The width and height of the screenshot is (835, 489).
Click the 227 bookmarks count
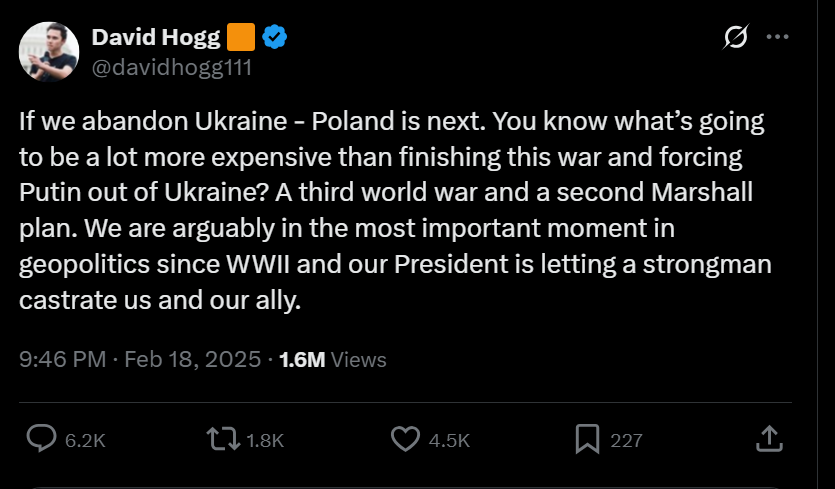pos(626,441)
